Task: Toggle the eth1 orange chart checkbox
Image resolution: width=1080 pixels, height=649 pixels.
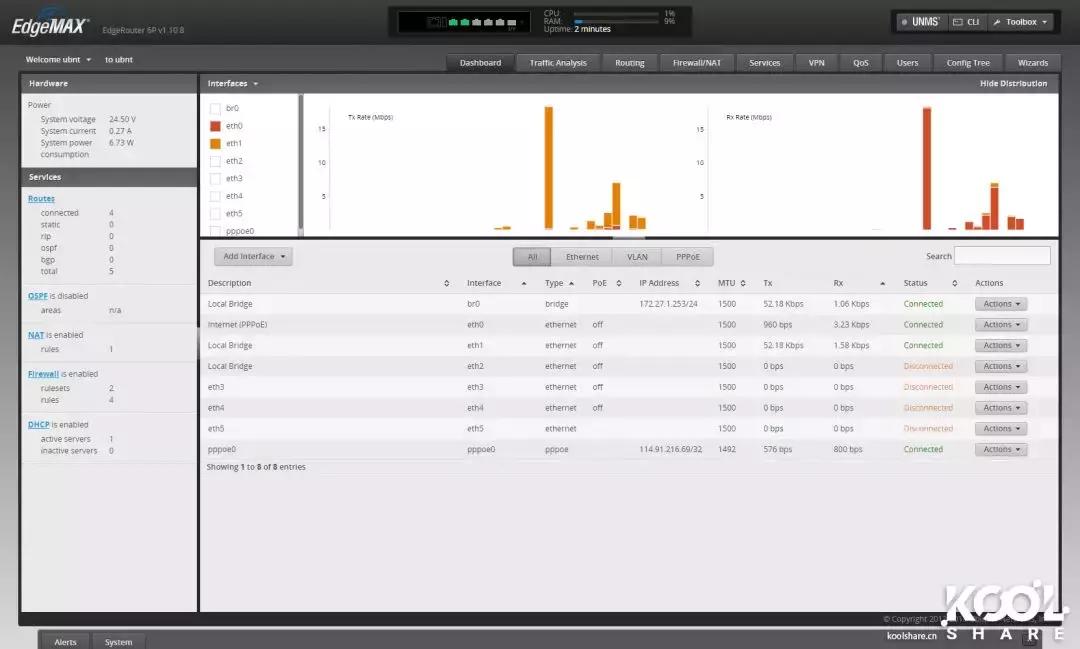Action: click(x=215, y=143)
